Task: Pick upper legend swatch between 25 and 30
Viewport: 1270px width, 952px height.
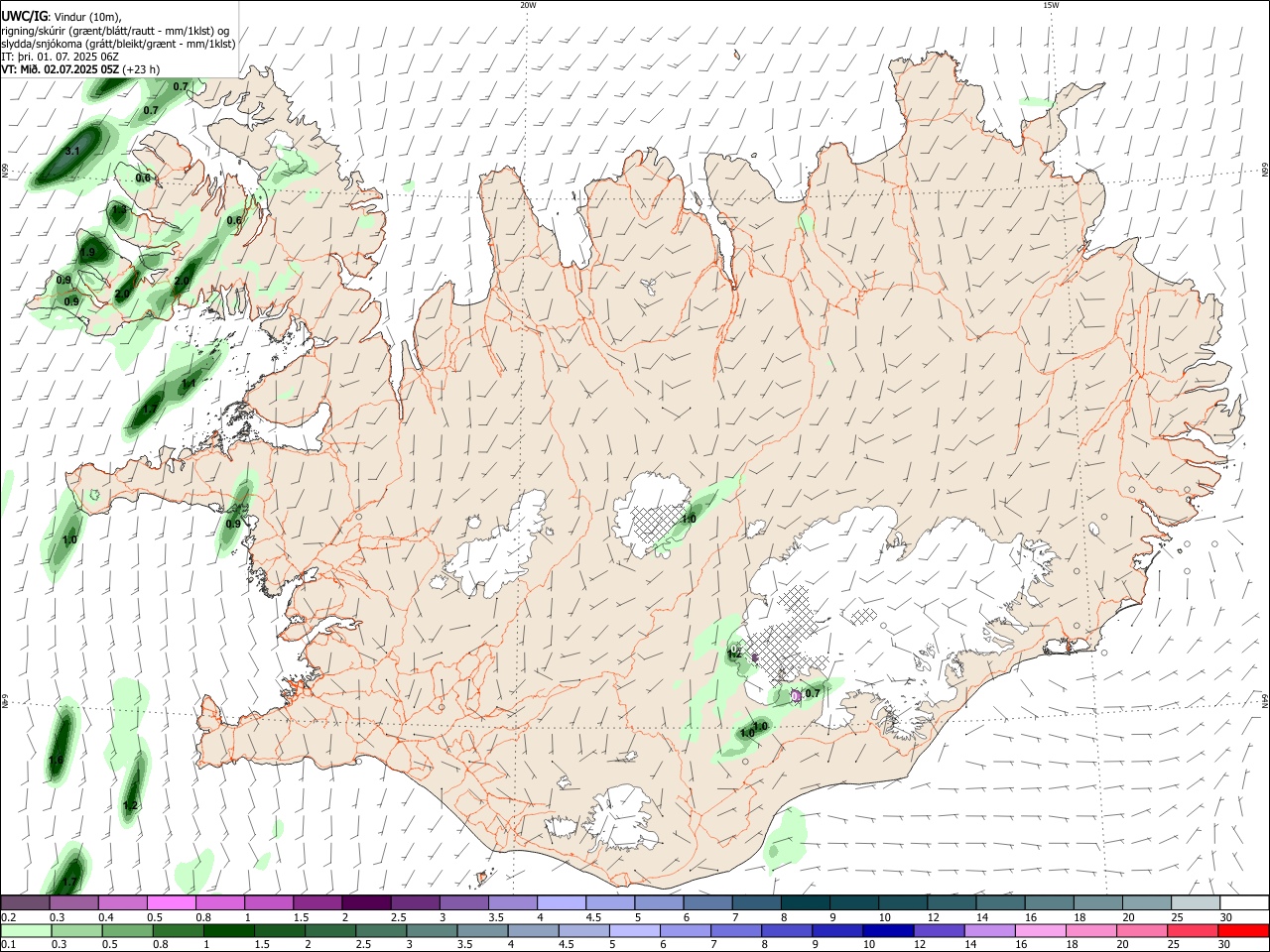Action: click(1195, 902)
